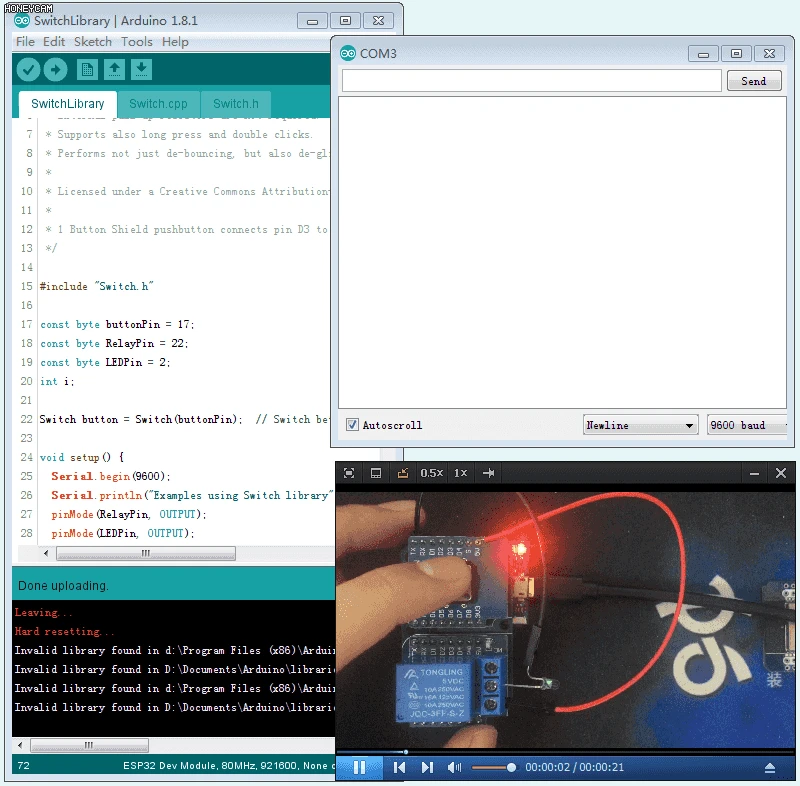Create a new sketch via New icon

[x=87, y=69]
